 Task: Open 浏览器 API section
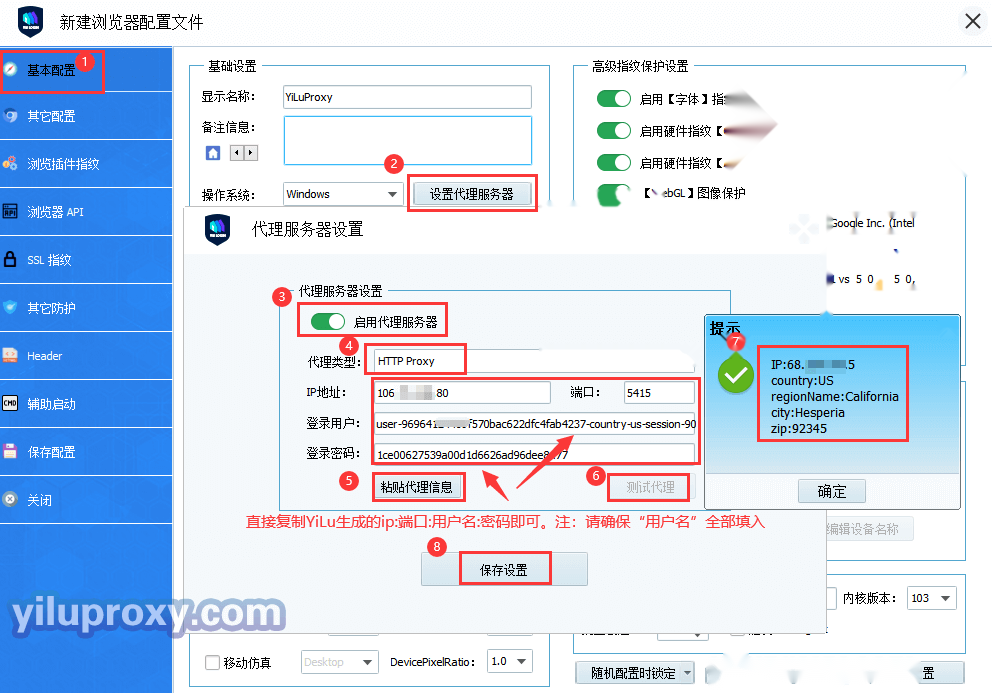86,212
